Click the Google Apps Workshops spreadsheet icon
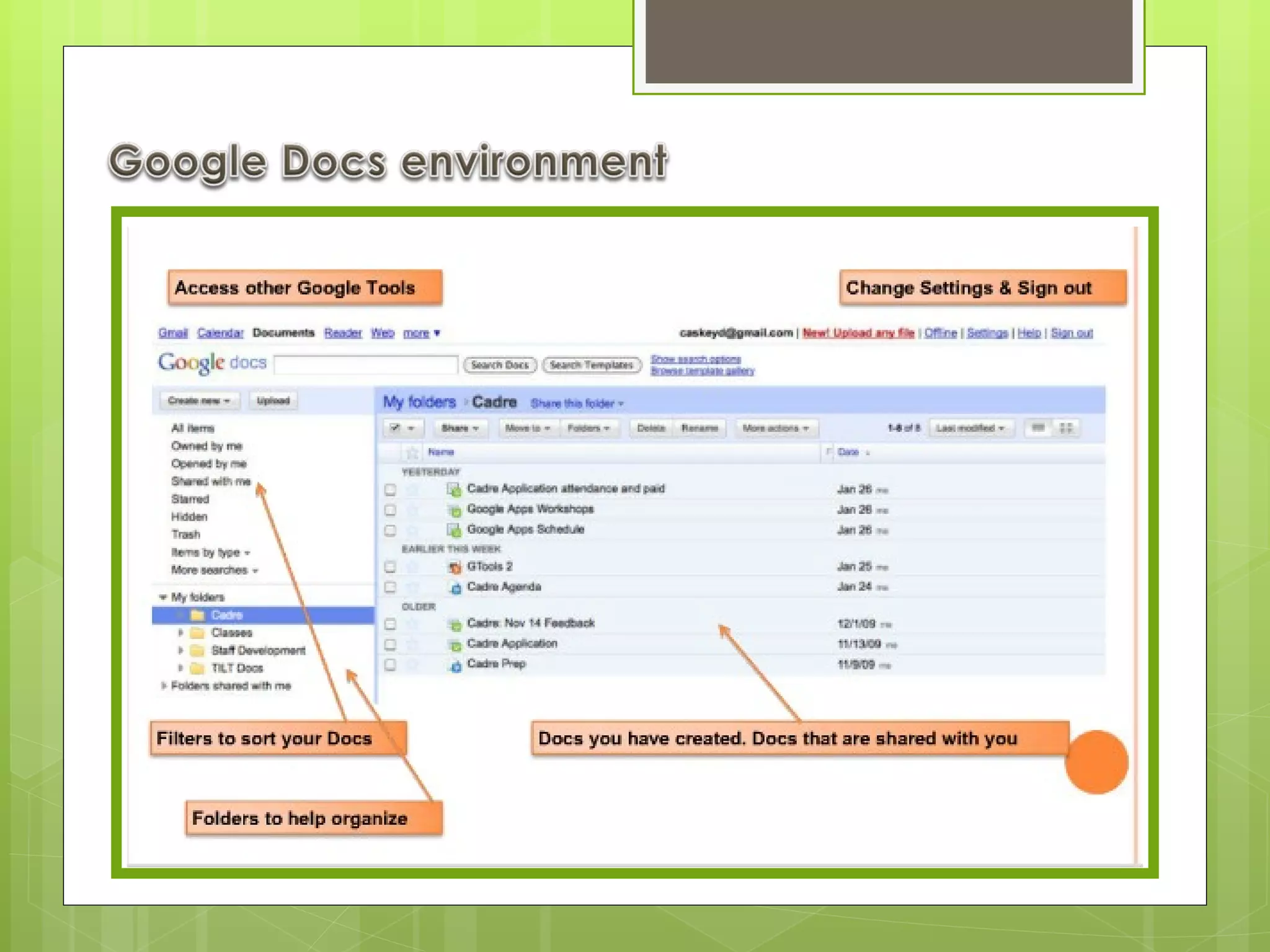Viewport: 1270px width, 952px height. (455, 511)
